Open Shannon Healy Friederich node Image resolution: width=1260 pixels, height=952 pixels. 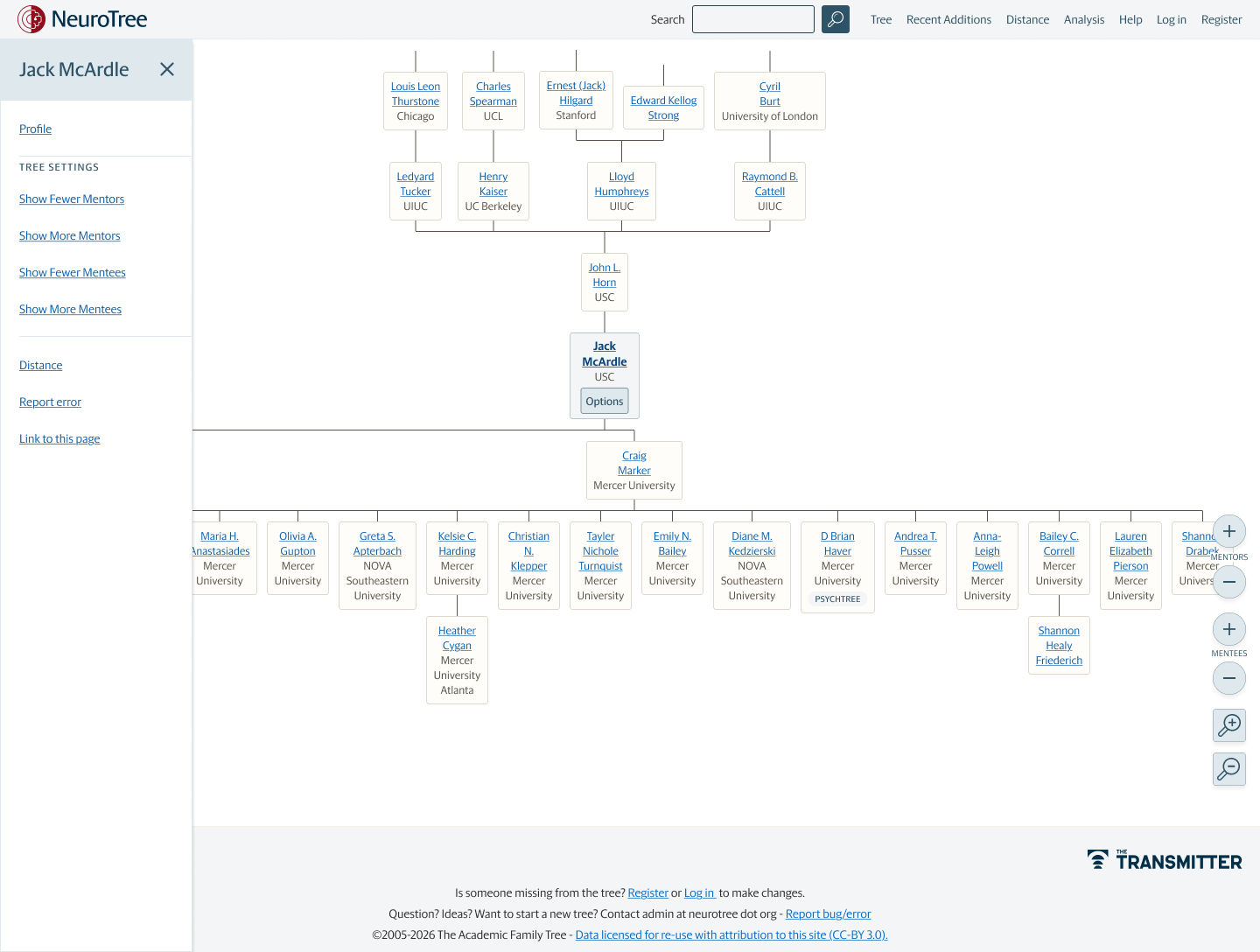[1059, 646]
